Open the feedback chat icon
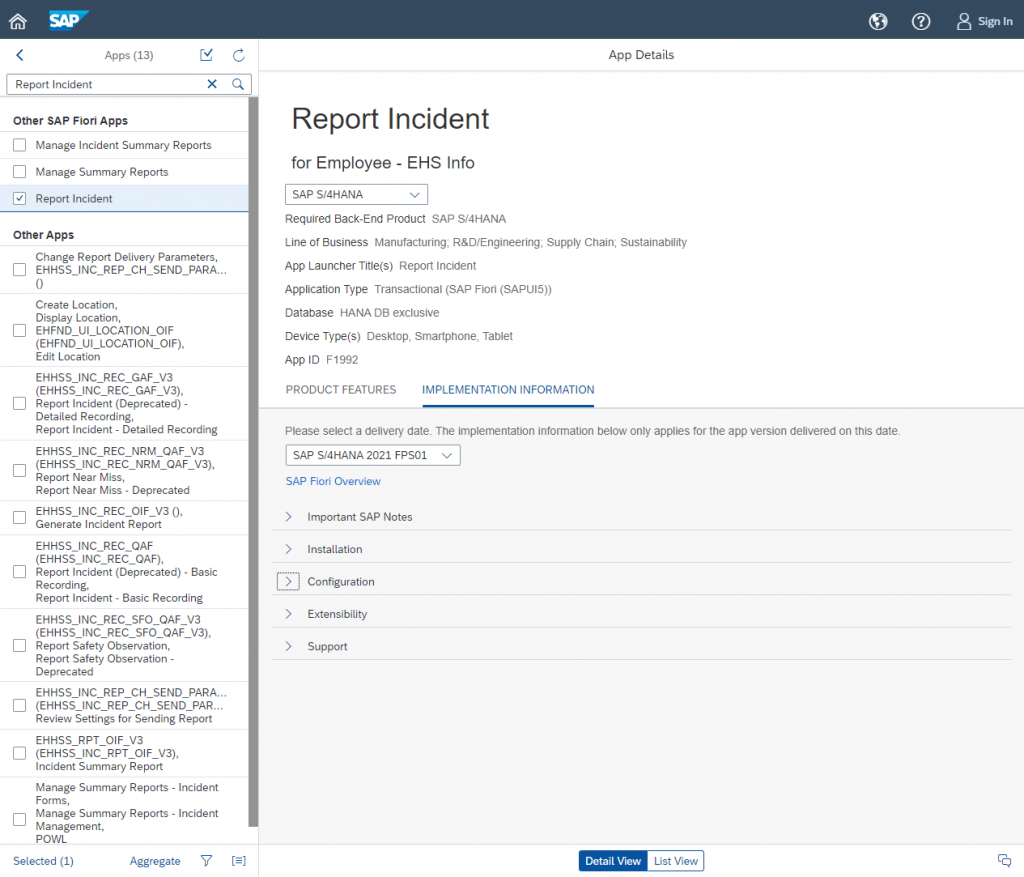The image size is (1024, 877). point(1004,860)
